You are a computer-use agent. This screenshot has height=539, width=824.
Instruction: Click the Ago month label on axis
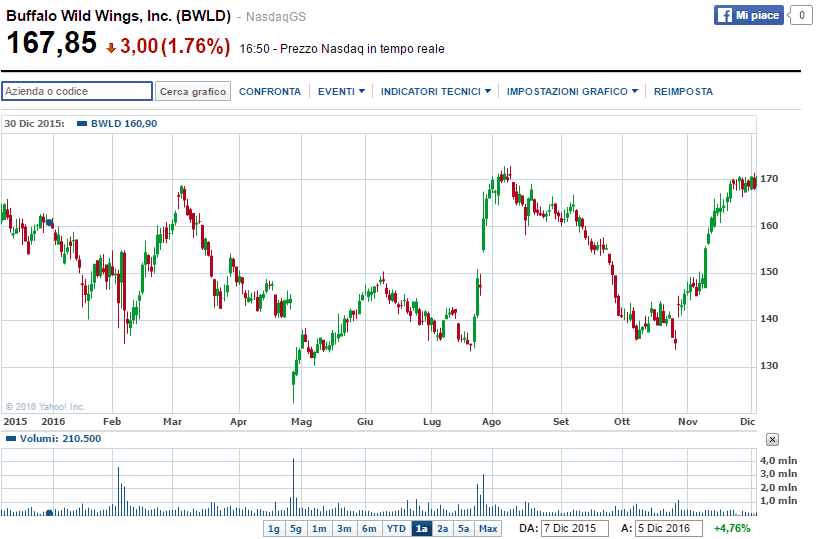[491, 421]
